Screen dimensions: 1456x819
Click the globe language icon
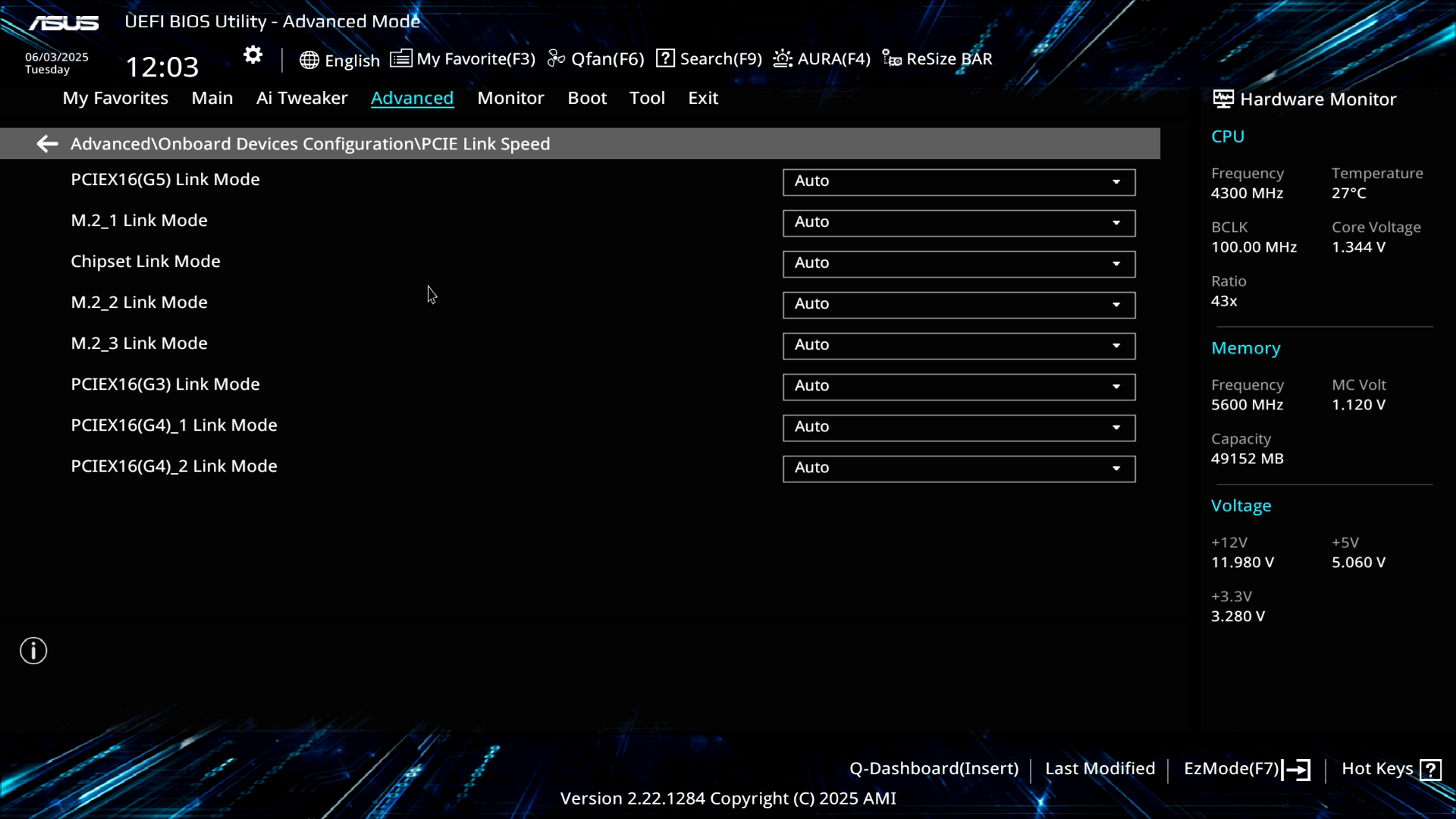pyautogui.click(x=309, y=60)
